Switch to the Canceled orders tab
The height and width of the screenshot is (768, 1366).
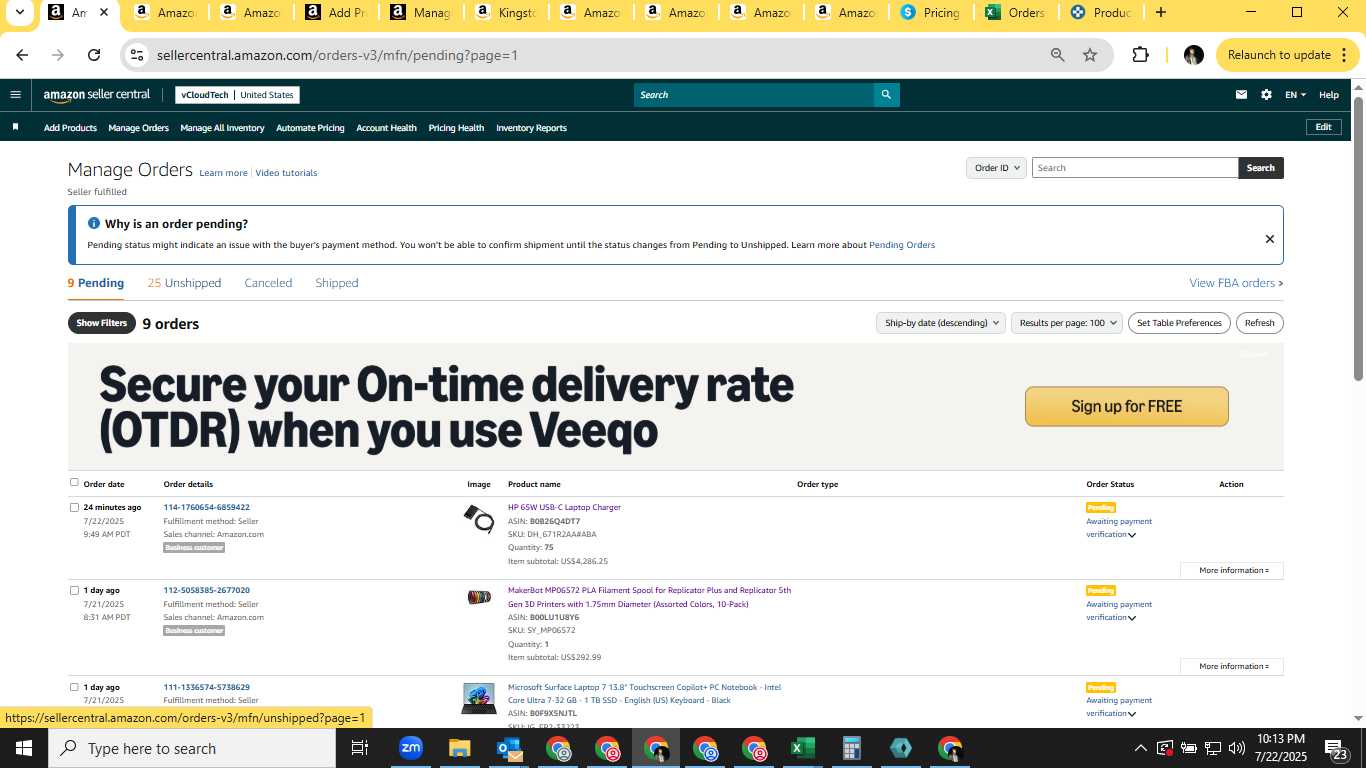[268, 283]
